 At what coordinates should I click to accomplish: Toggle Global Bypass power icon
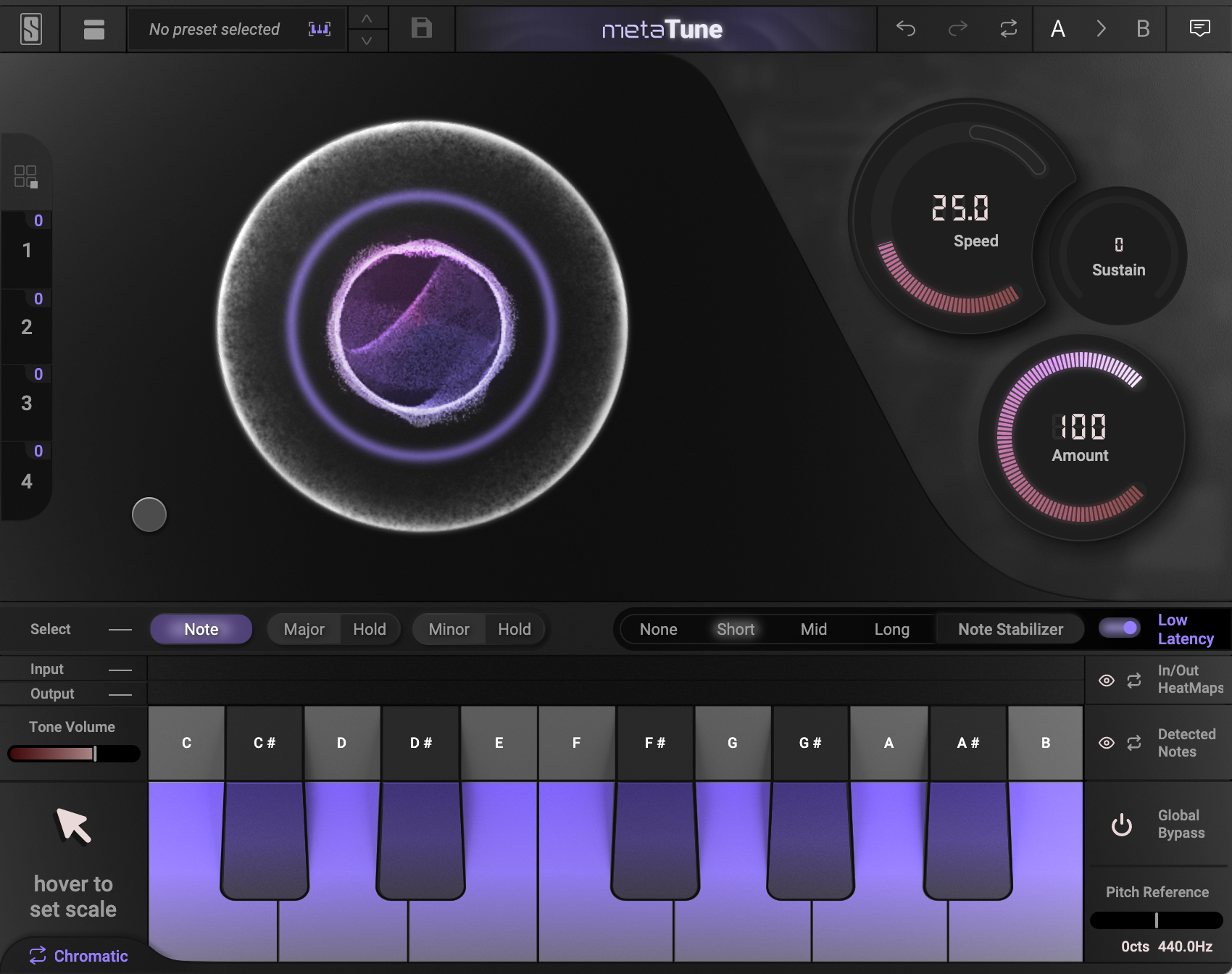(1122, 825)
